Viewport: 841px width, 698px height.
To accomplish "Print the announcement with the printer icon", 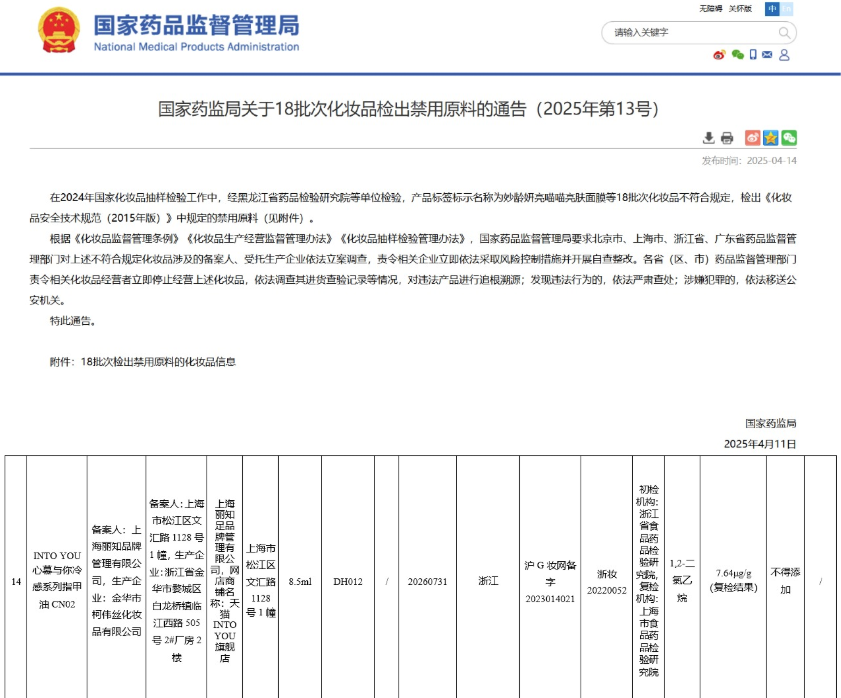I will [727, 138].
